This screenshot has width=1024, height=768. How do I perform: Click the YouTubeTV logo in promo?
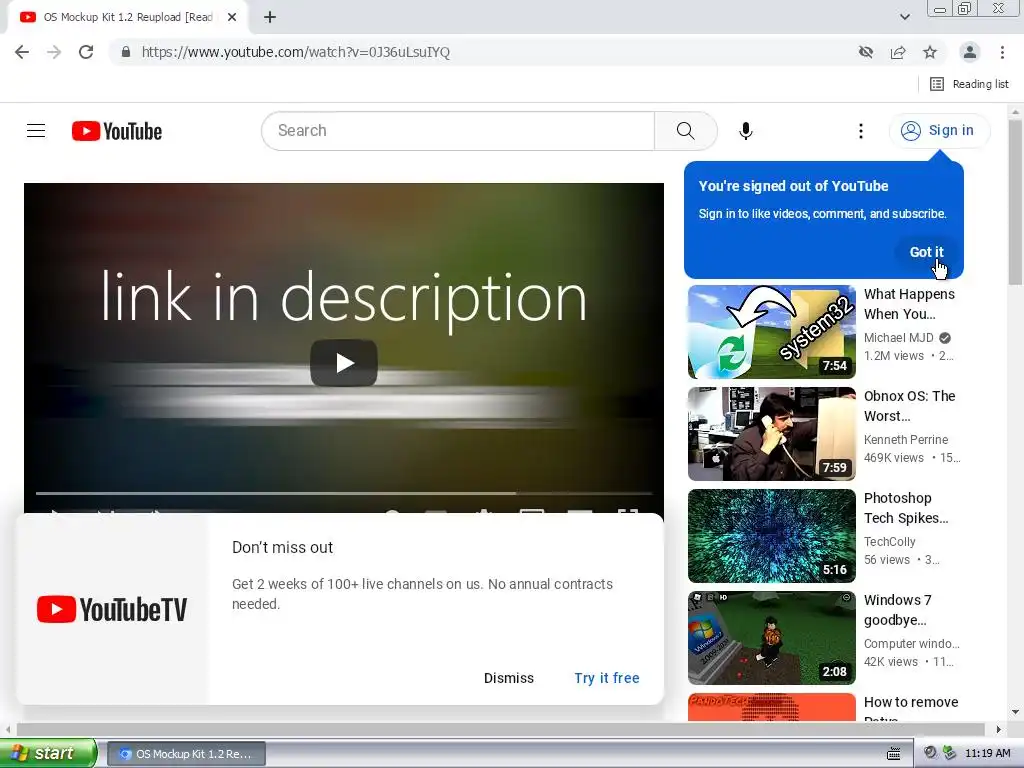pyautogui.click(x=112, y=609)
